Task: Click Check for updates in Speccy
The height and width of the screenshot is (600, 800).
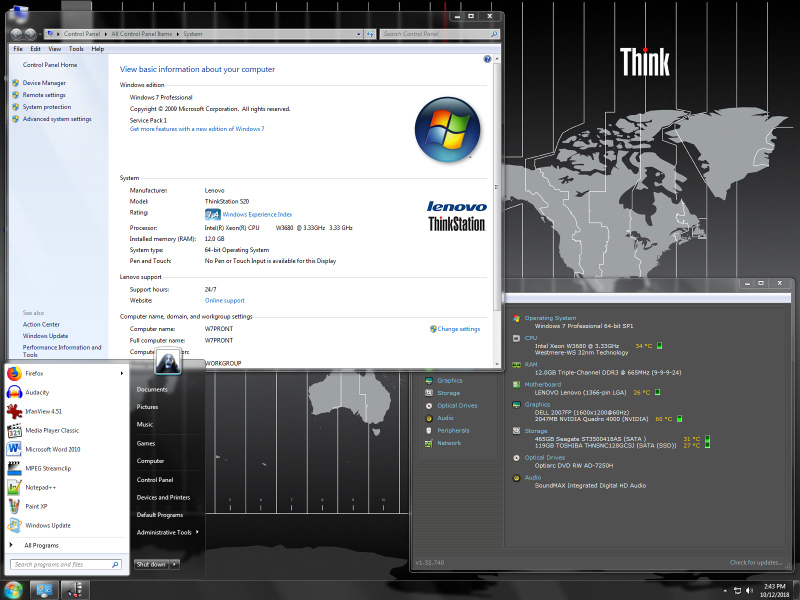Action: 756,562
